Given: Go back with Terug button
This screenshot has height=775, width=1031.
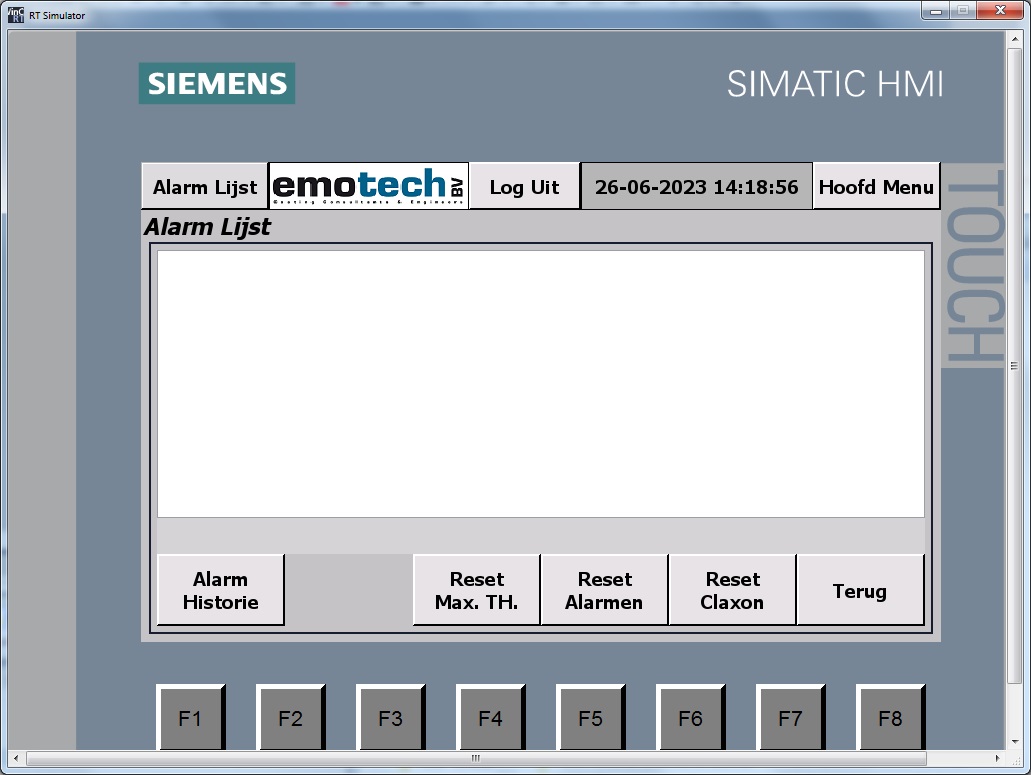Looking at the screenshot, I should pos(860,591).
